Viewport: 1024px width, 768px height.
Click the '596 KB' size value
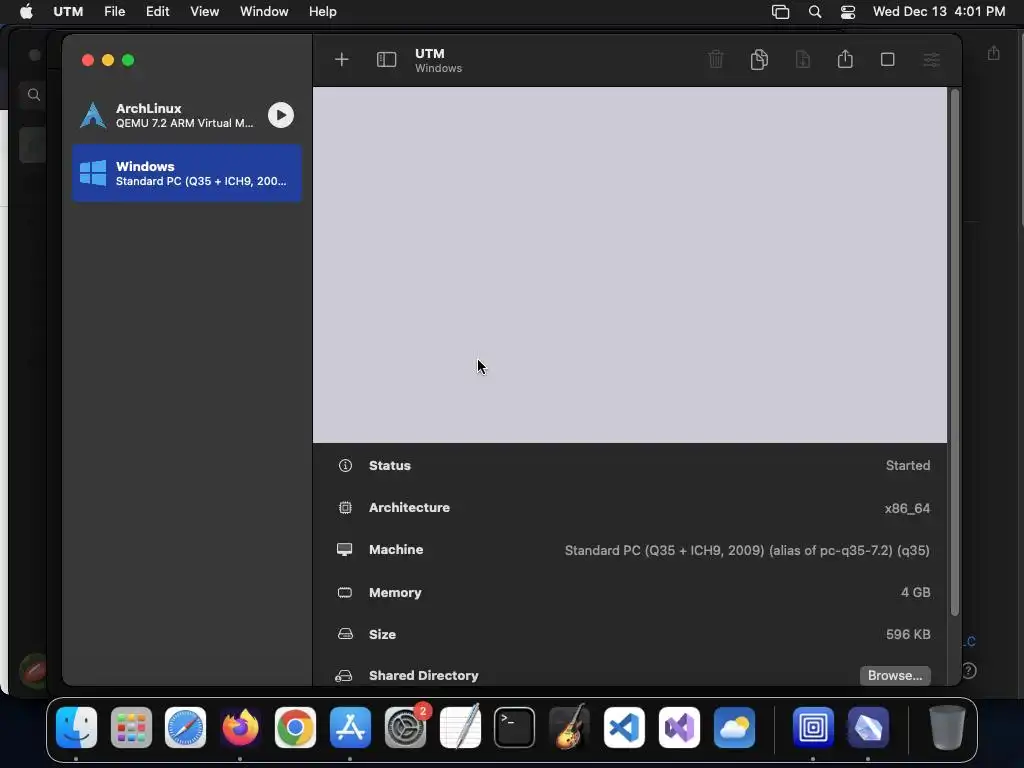(x=908, y=634)
